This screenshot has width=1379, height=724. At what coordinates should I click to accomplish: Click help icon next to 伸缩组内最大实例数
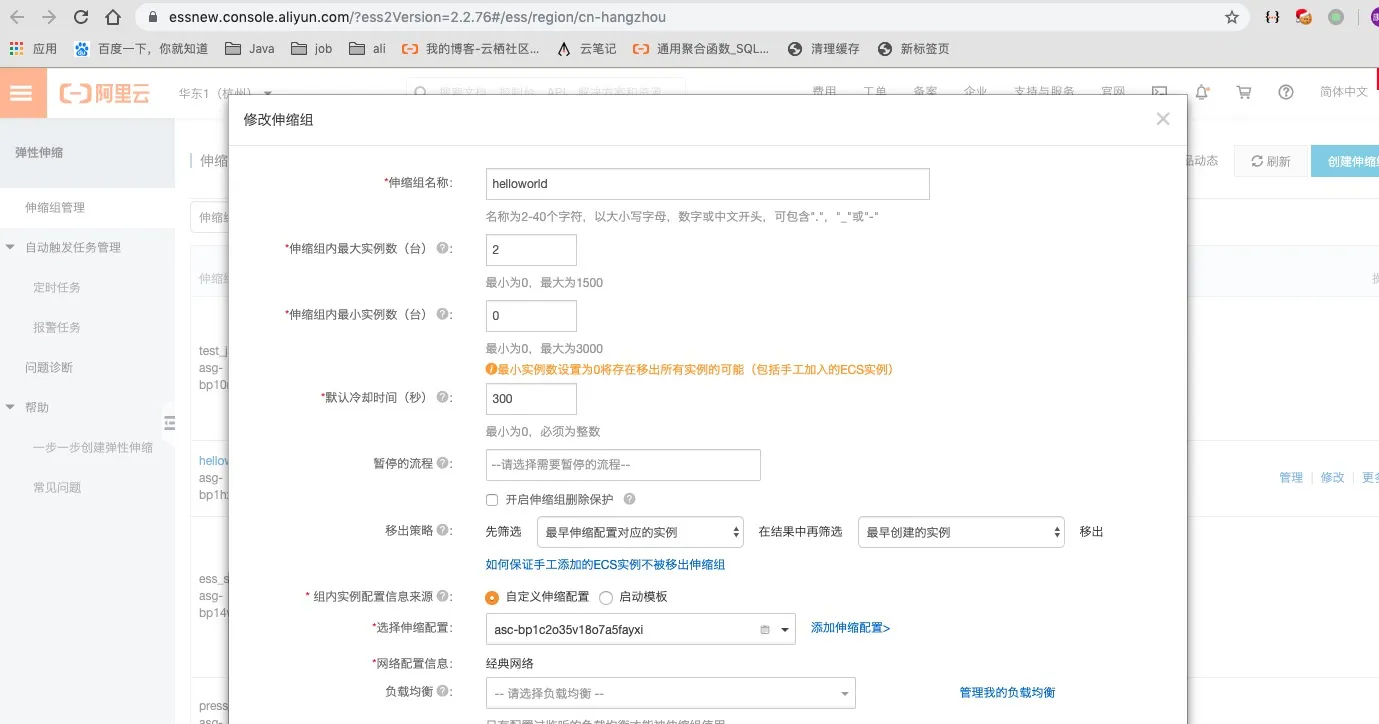(x=443, y=248)
